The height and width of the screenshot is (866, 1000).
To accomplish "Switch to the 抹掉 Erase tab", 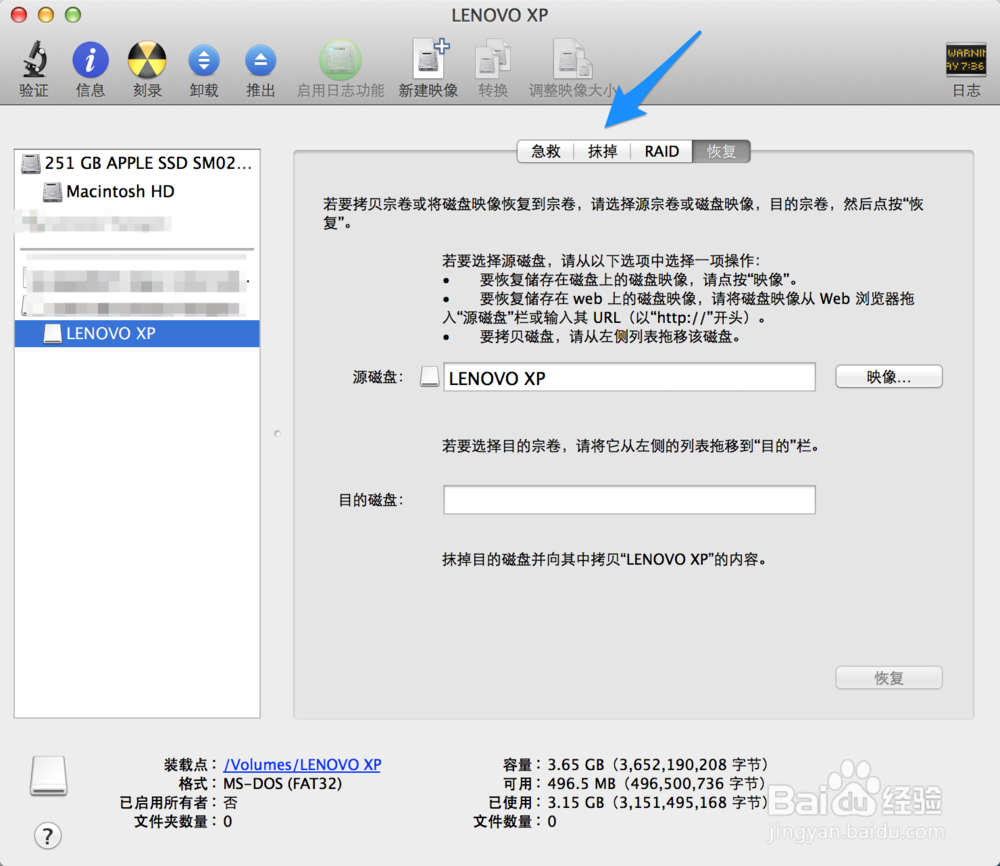I will click(602, 151).
